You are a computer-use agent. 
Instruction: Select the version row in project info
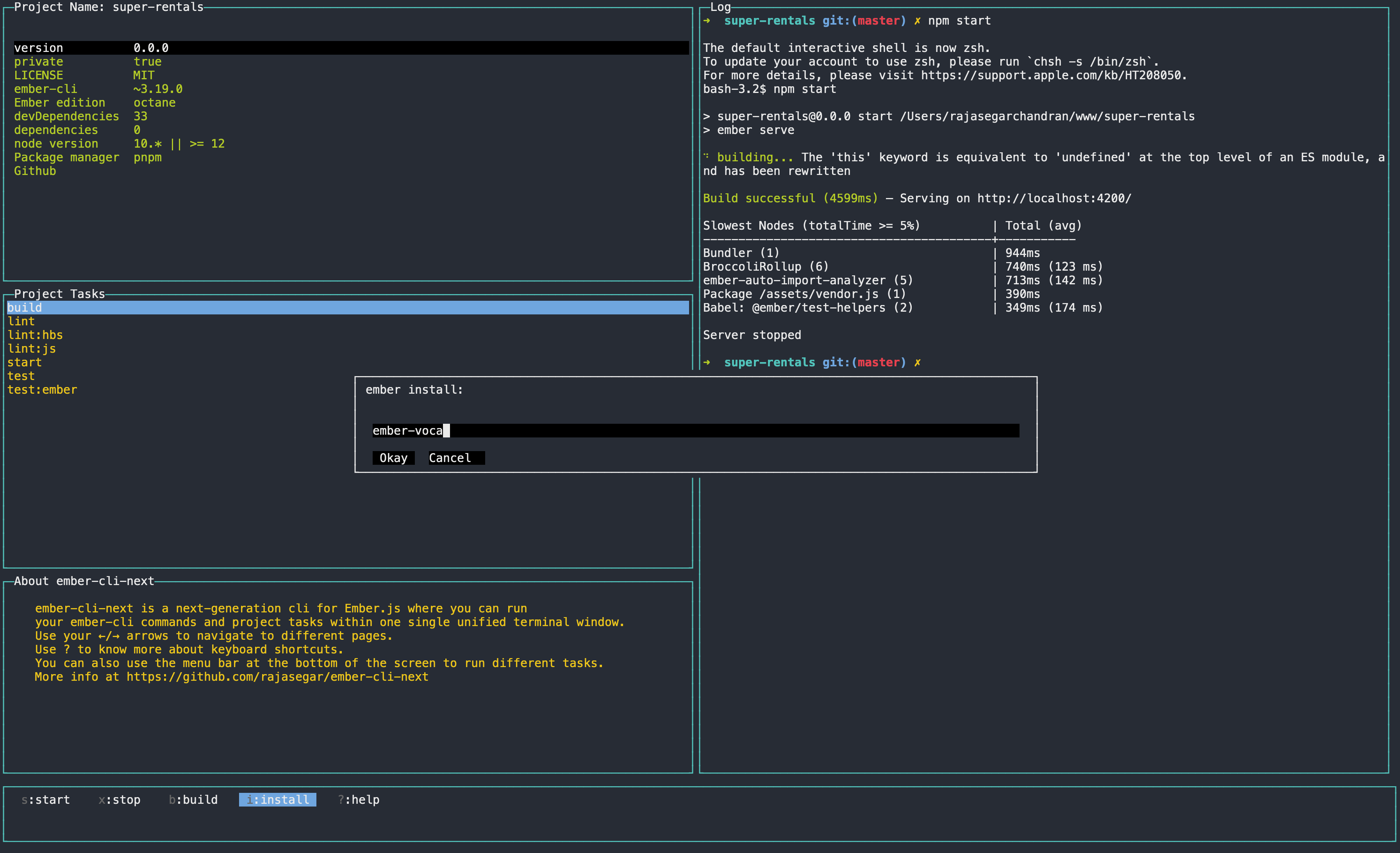pos(39,48)
